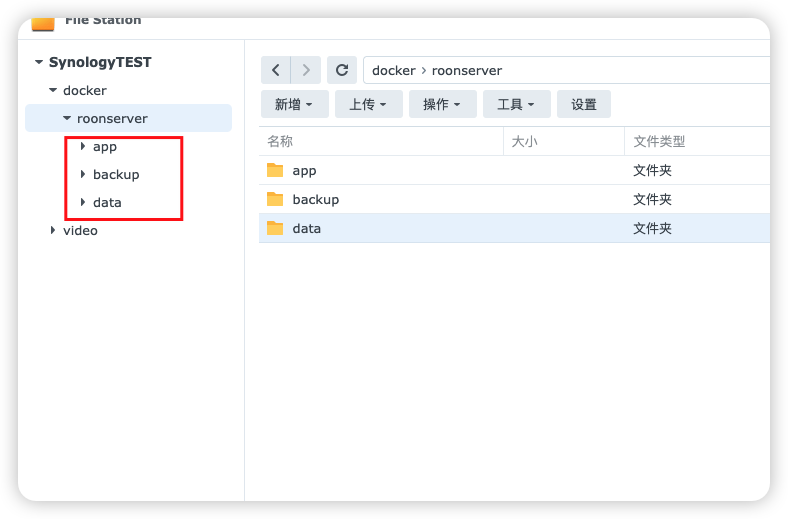Click the refresh icon button
This screenshot has width=788, height=519.
[342, 70]
